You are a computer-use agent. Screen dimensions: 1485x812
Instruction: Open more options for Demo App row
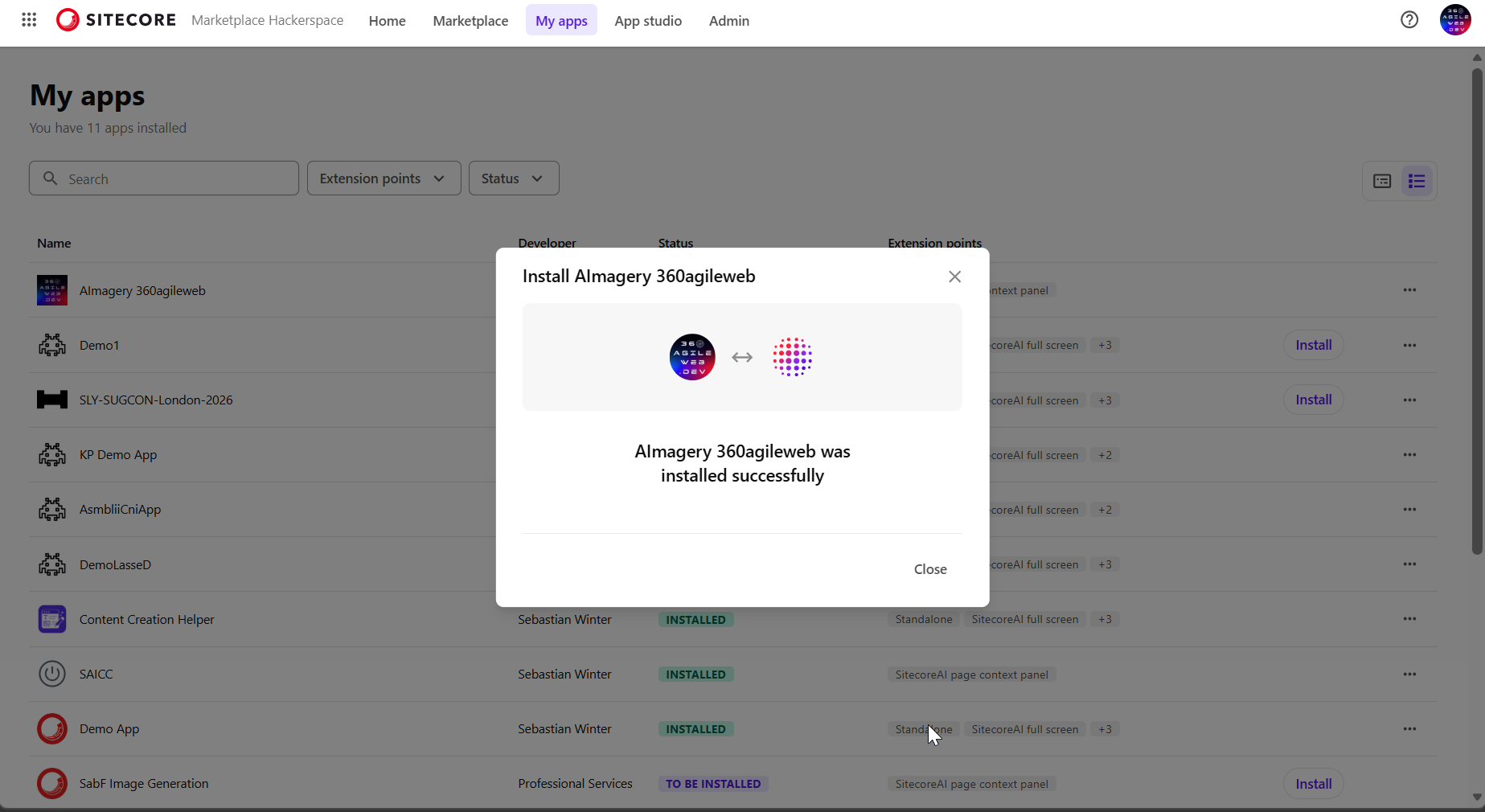click(1409, 729)
